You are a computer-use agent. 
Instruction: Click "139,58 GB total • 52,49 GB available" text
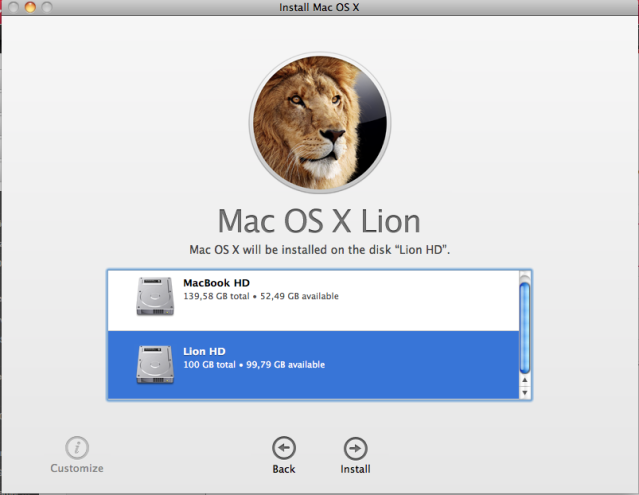(x=261, y=296)
